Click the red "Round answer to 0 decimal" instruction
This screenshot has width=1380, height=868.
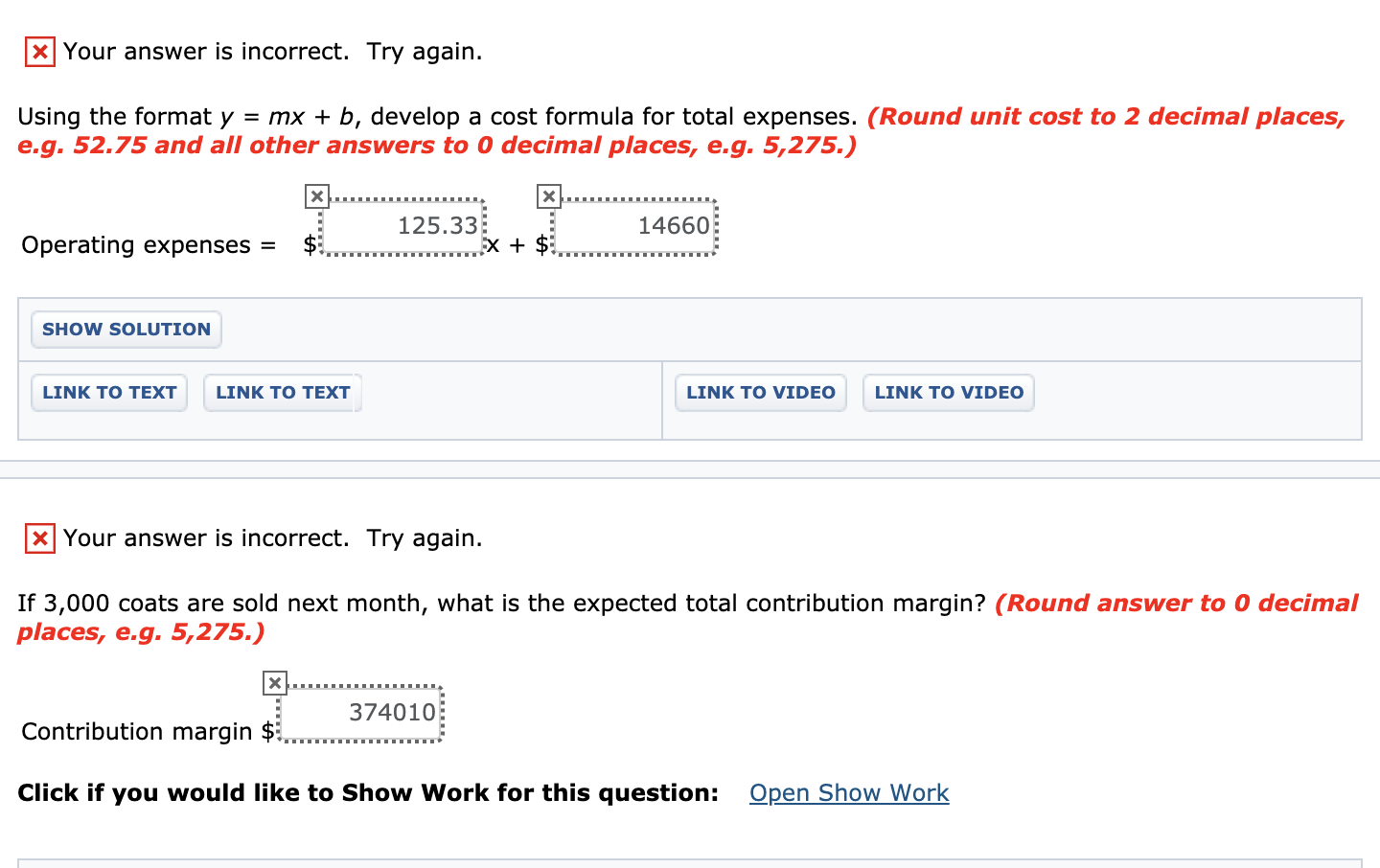tap(1177, 604)
